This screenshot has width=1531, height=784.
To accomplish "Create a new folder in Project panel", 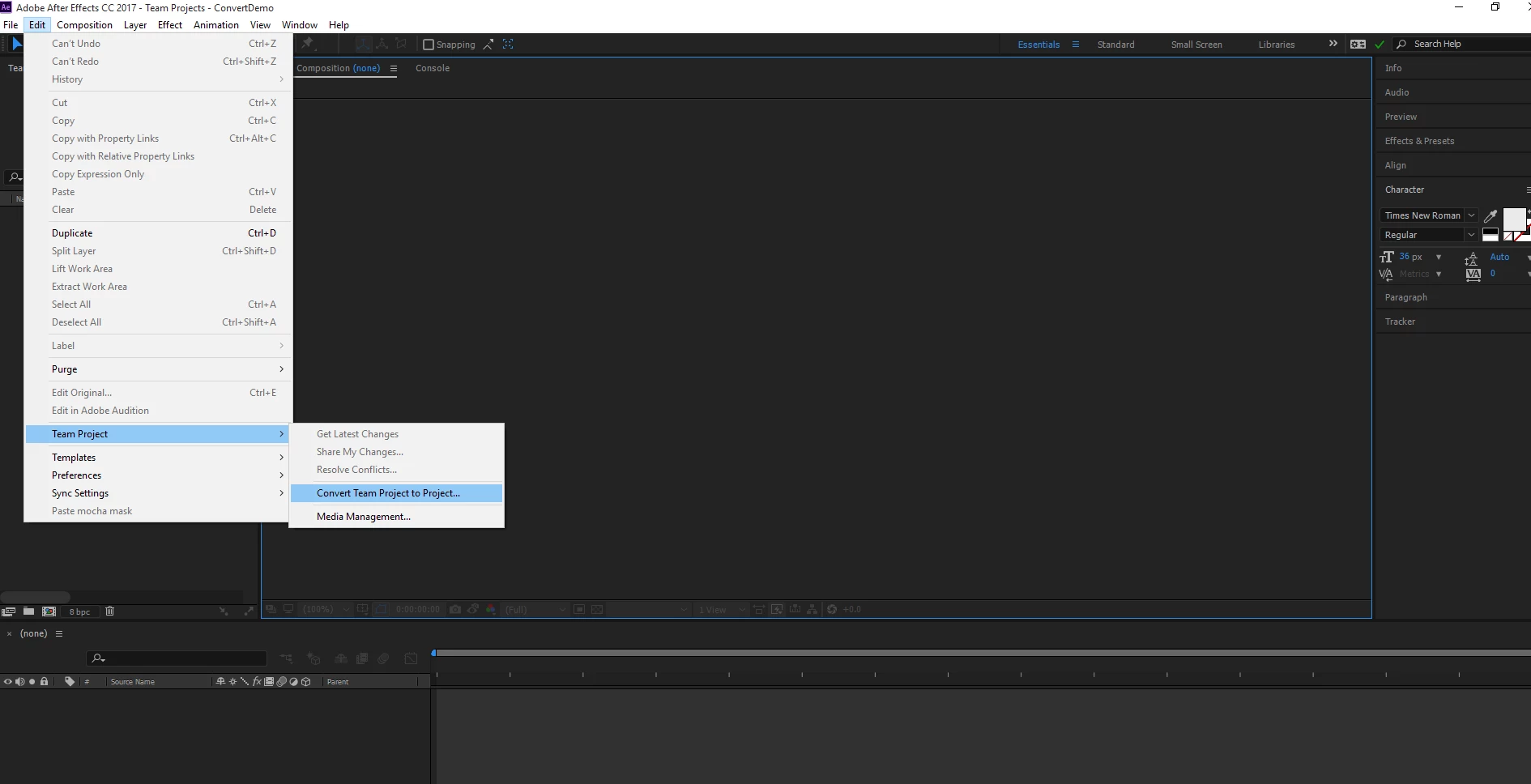I will click(x=28, y=611).
